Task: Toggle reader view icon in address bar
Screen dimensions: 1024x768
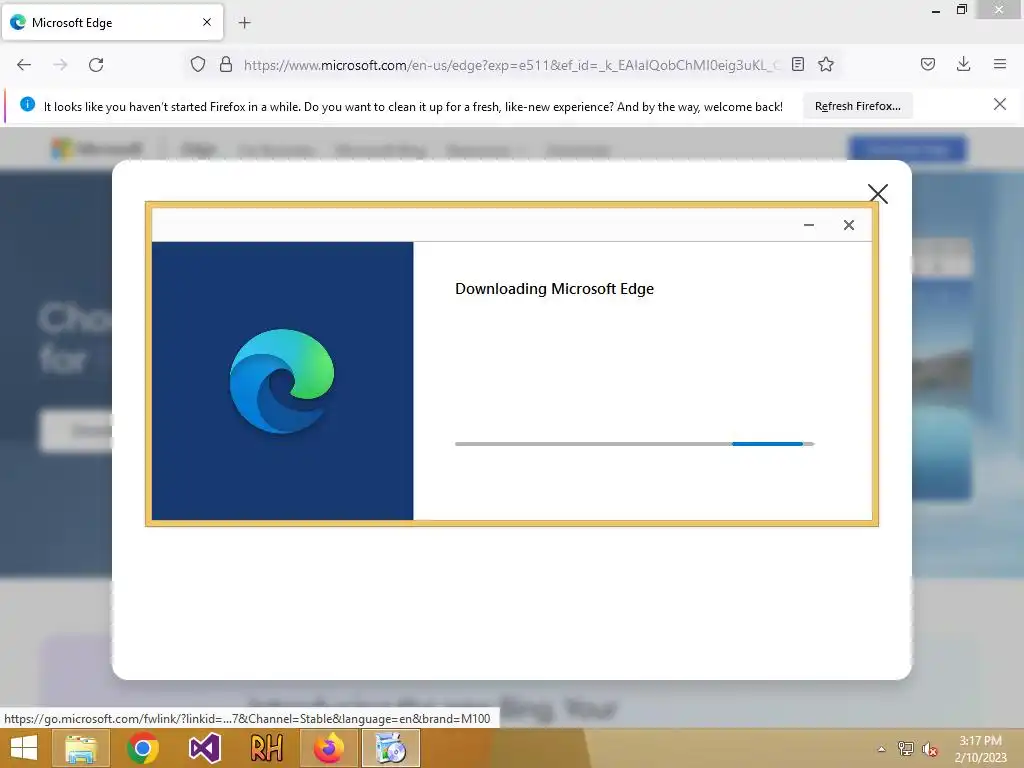Action: [797, 64]
